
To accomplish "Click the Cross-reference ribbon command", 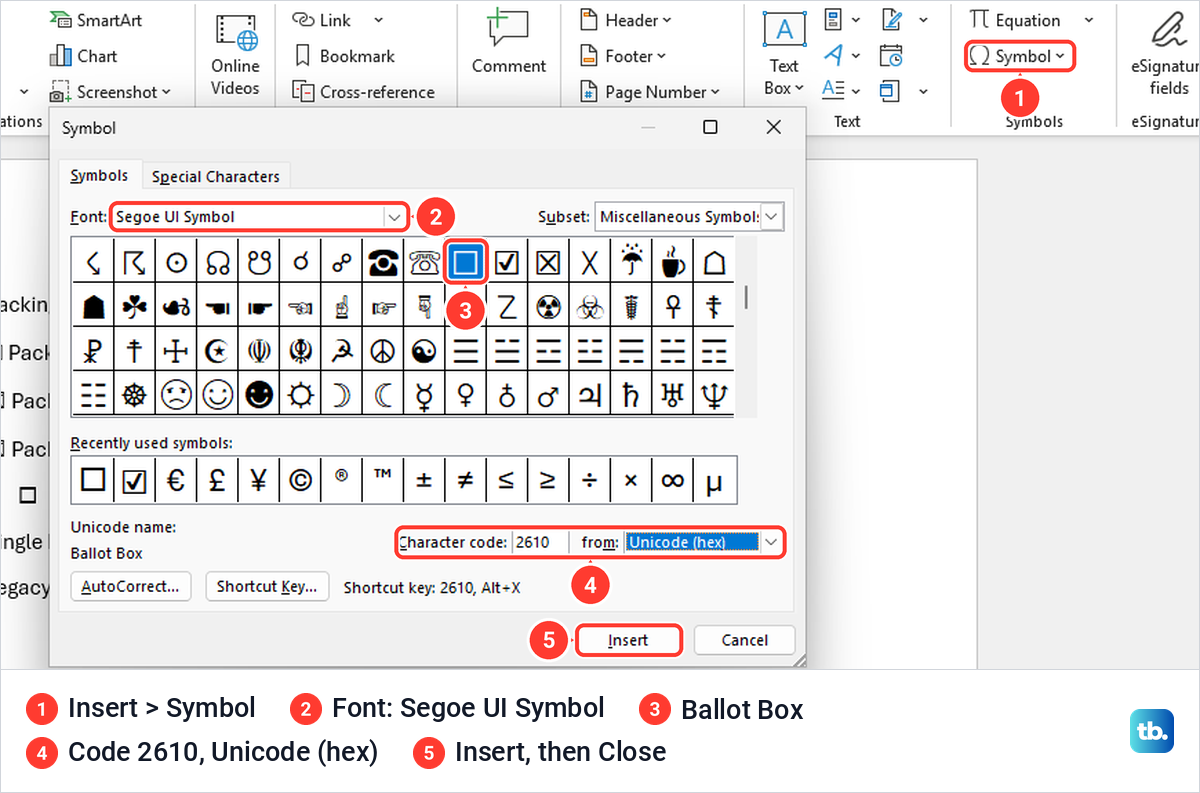I will pyautogui.click(x=364, y=92).
